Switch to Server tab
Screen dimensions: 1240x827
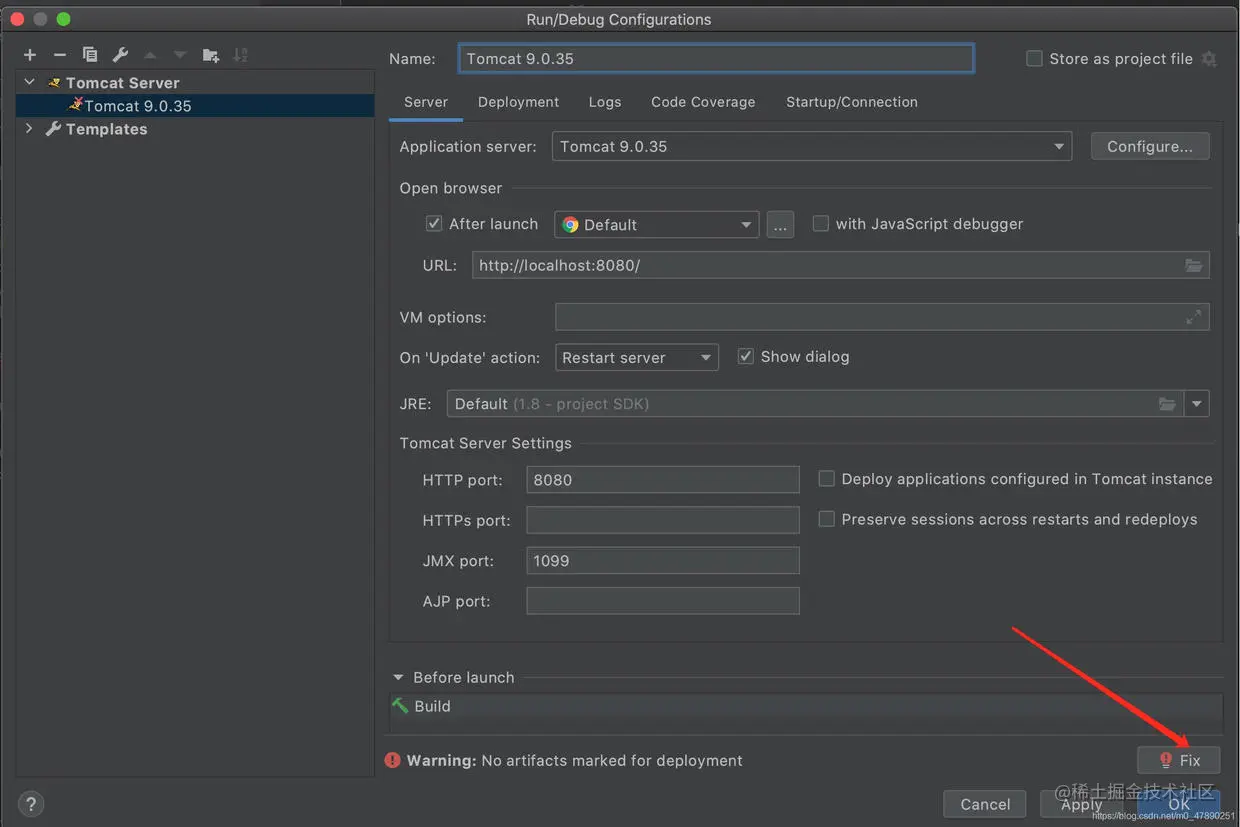(426, 102)
